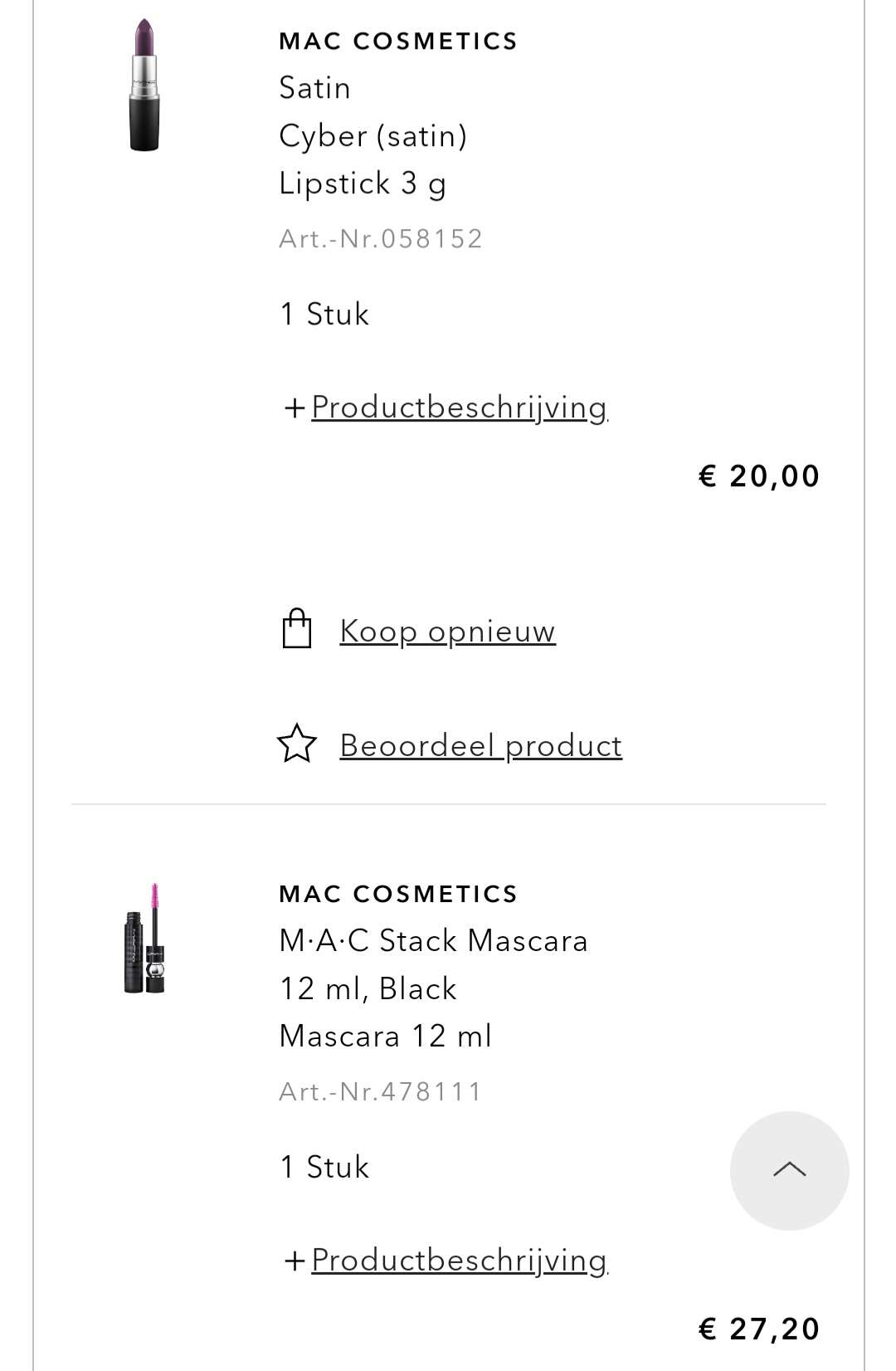Select the Cyber (satin) product name
The image size is (896, 1371).
373,136
